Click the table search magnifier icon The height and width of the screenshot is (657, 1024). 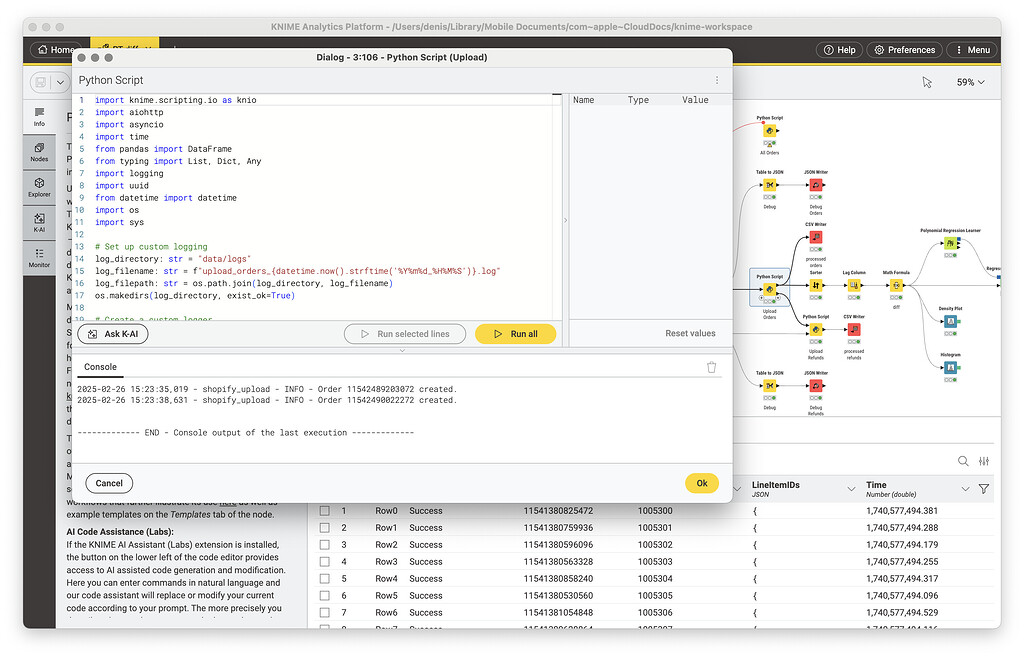coord(963,461)
